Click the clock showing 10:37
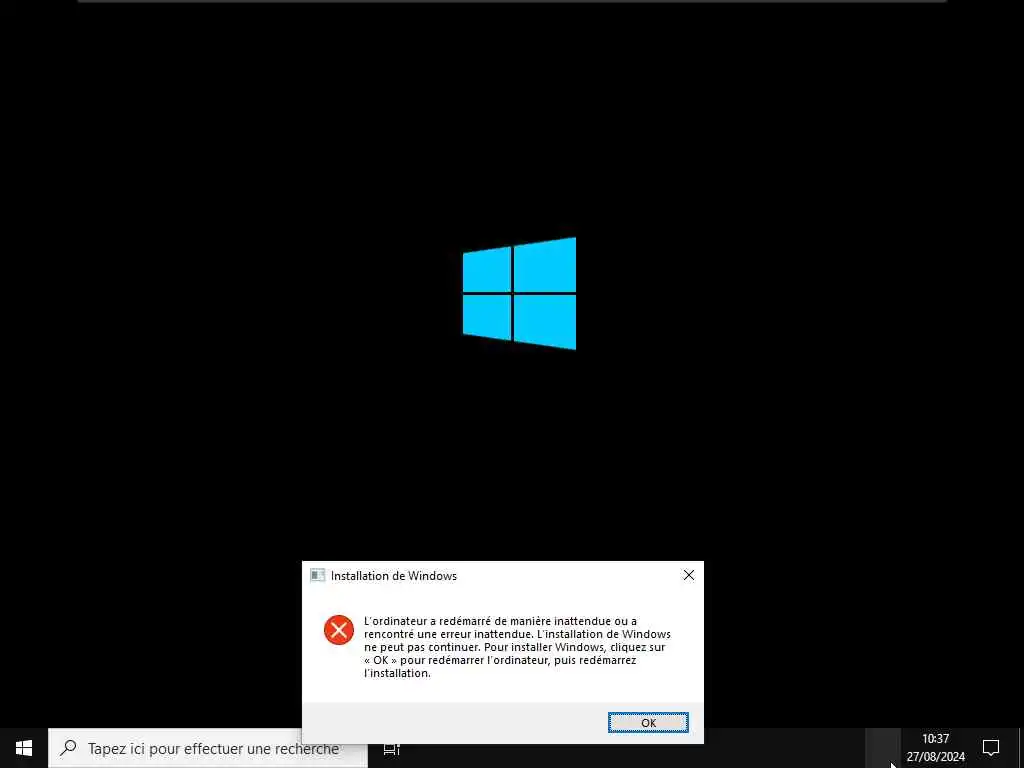 coord(935,739)
